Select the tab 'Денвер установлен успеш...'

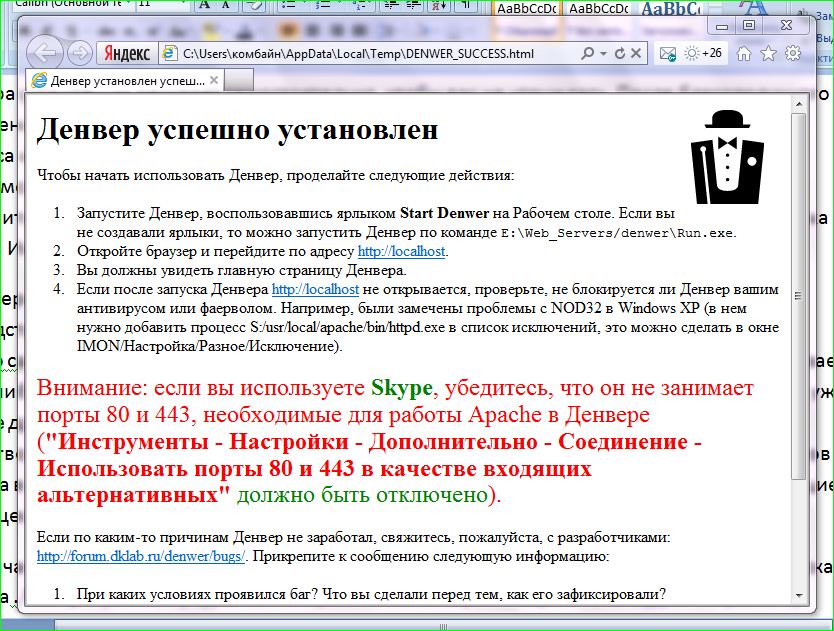(124, 81)
